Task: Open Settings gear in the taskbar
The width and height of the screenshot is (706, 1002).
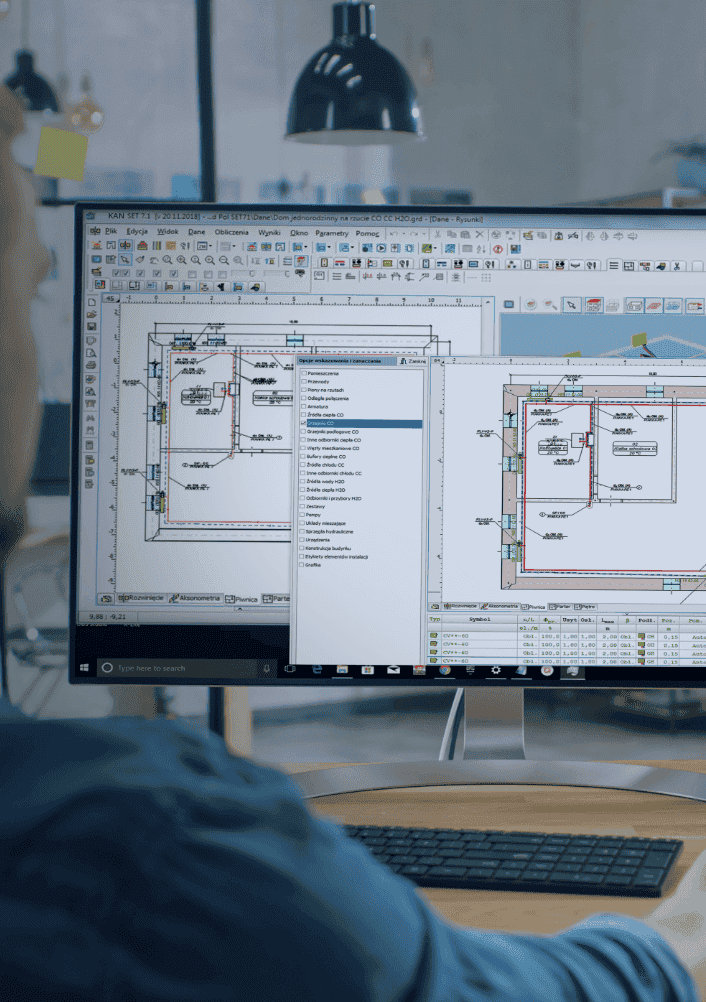Action: click(495, 670)
